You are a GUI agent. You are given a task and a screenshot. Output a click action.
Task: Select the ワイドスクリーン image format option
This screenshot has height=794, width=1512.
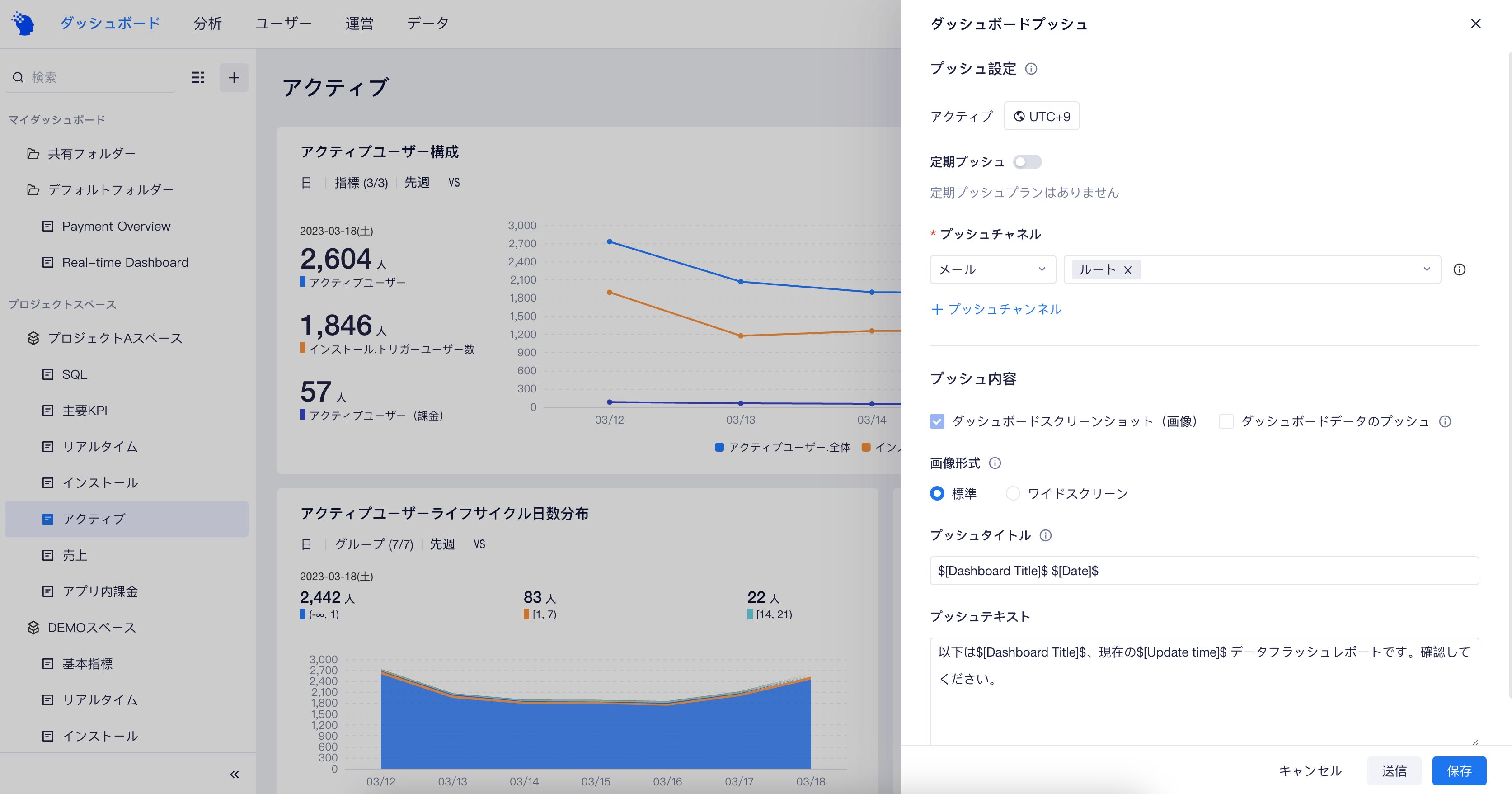point(1013,493)
